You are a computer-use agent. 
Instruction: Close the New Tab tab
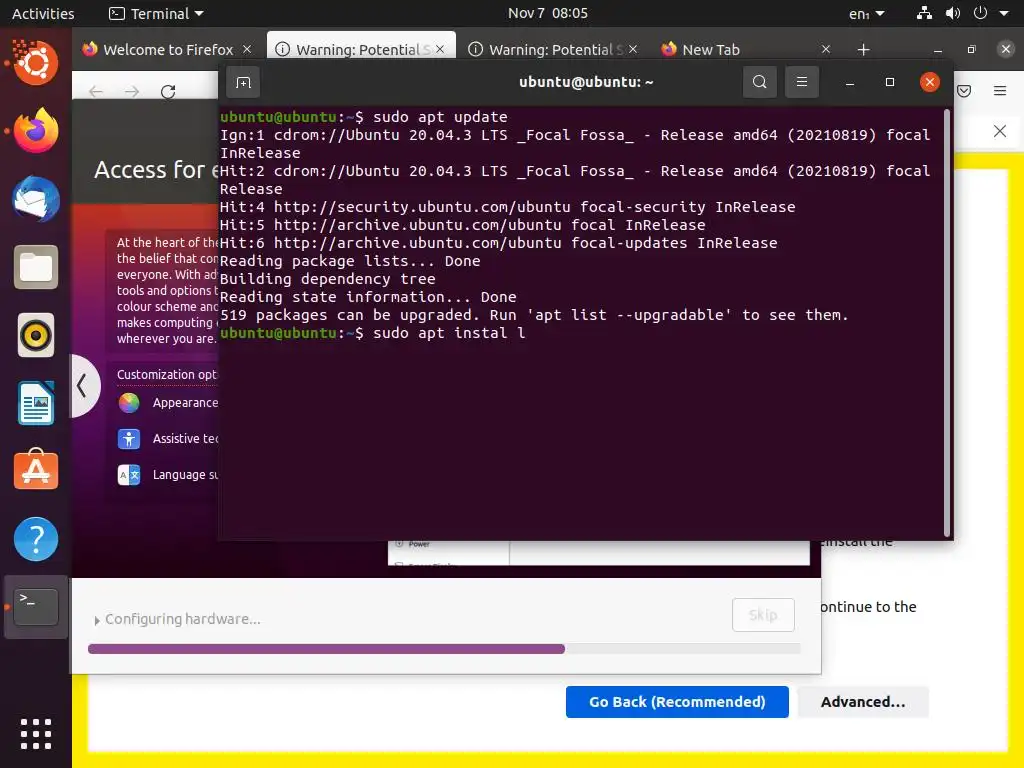[826, 50]
